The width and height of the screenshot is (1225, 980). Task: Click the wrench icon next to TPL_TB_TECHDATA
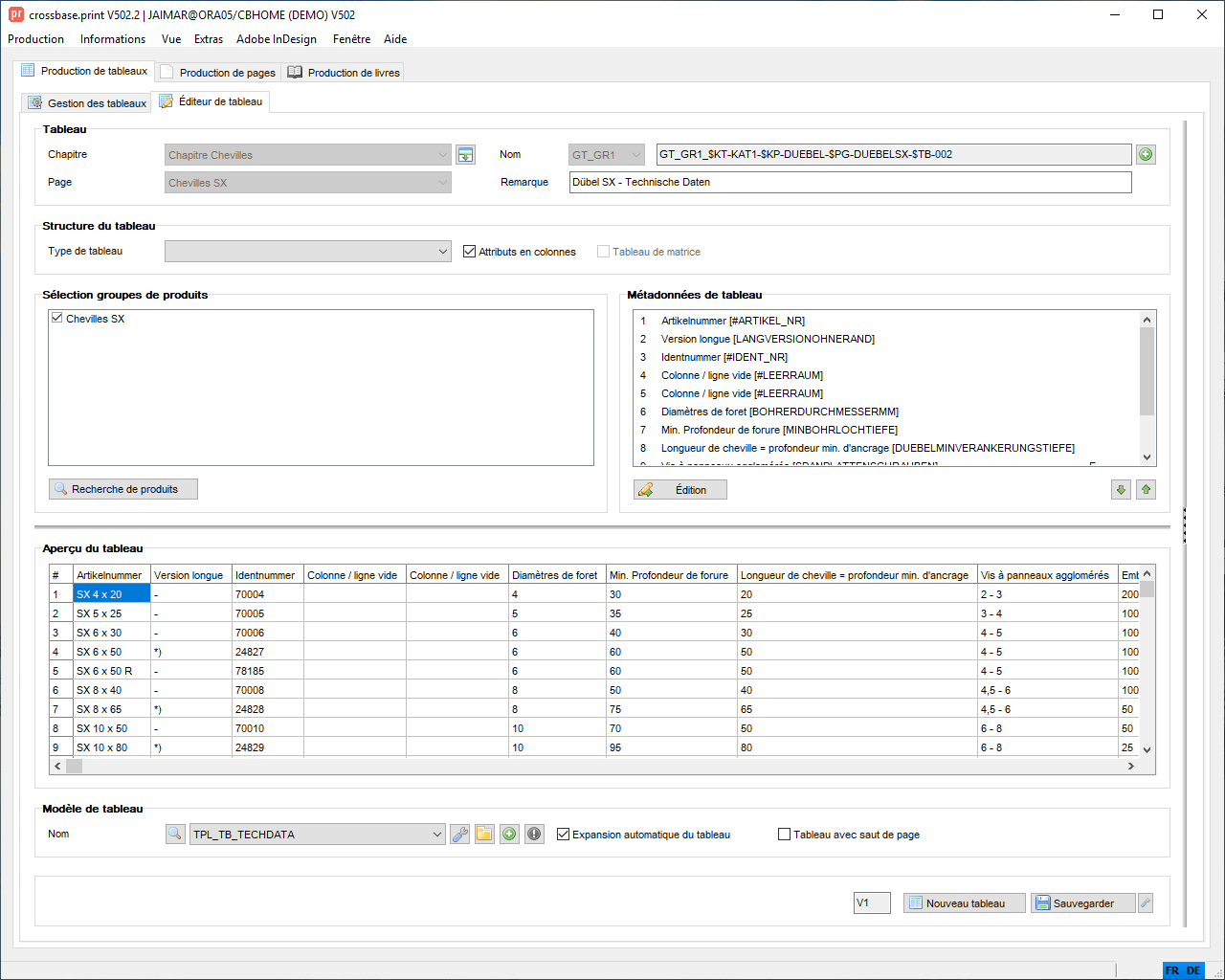tap(460, 835)
